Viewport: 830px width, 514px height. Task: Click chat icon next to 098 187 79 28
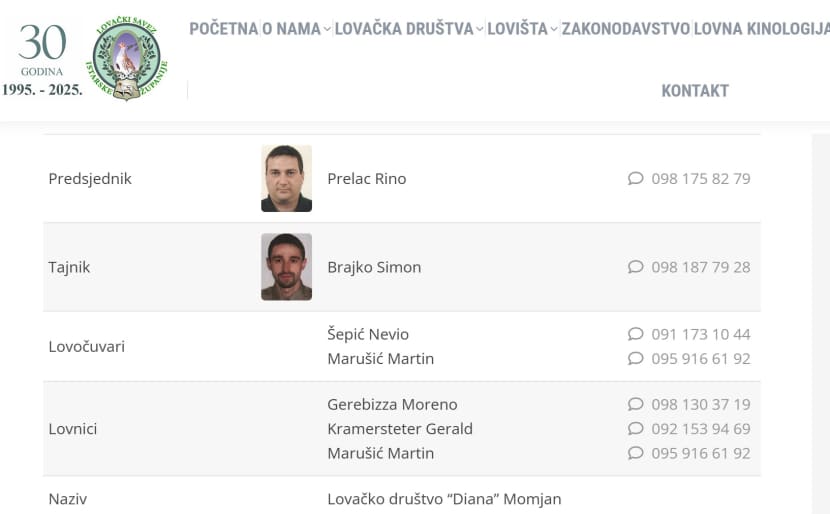pos(635,267)
